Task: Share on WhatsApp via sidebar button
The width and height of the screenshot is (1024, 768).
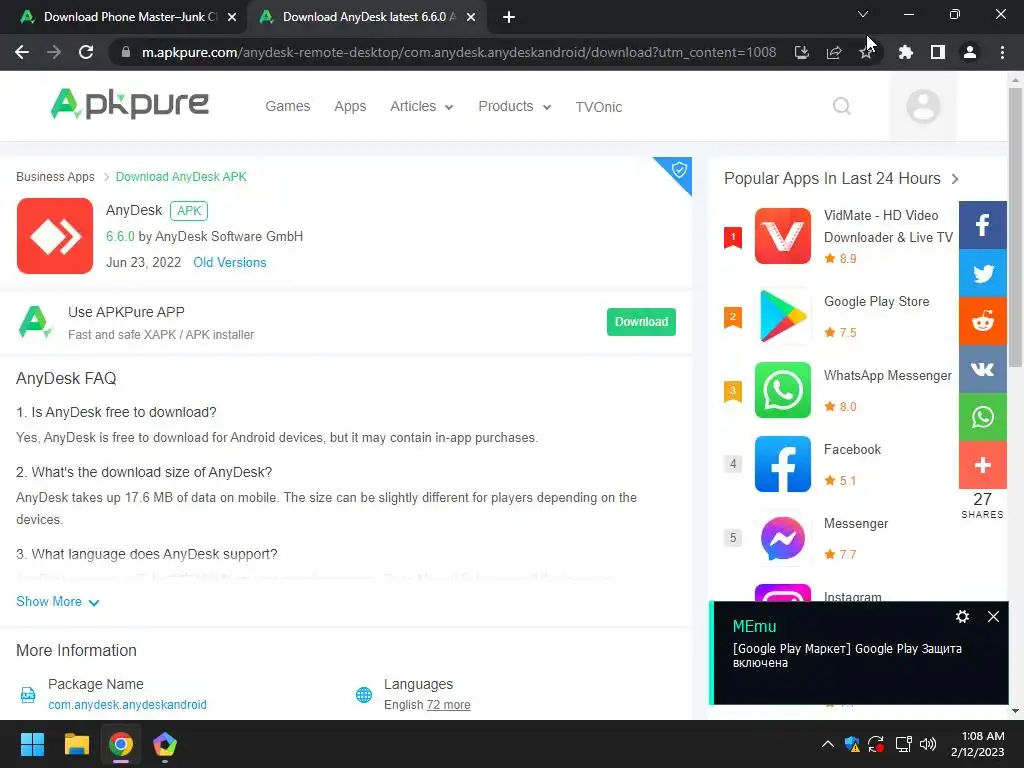Action: (982, 417)
